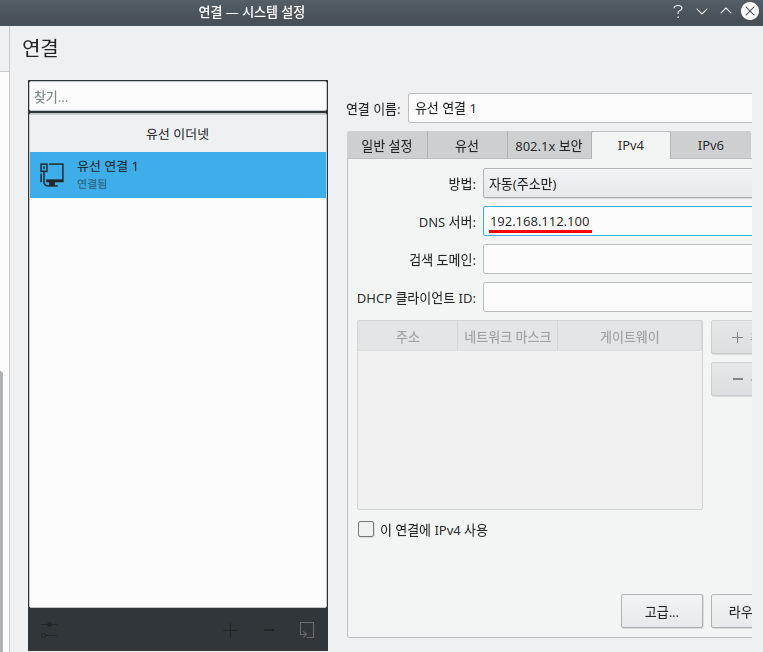Click the 고급... advanced button
Screen dimensions: 763x652
tap(661, 610)
